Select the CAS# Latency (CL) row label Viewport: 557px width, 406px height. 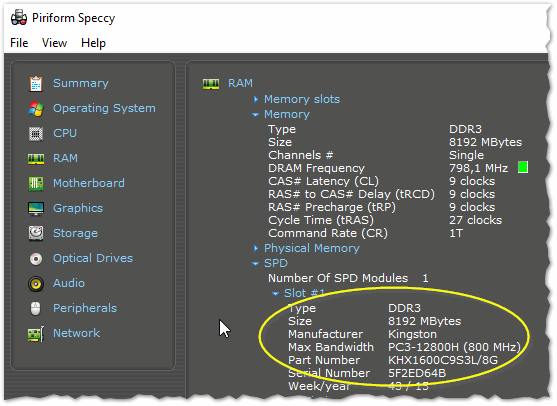(324, 181)
